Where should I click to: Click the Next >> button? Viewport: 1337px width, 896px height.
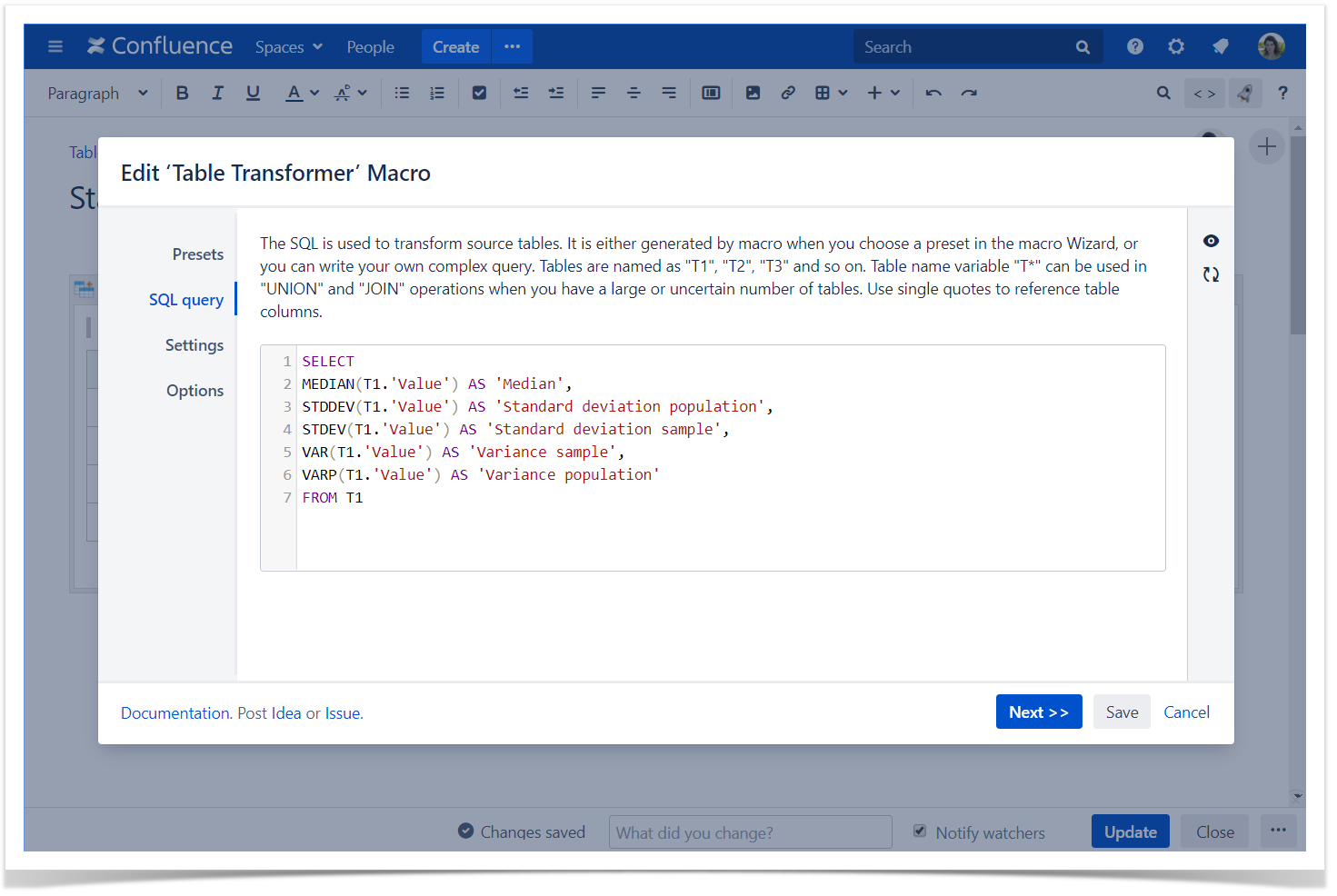click(x=1038, y=712)
